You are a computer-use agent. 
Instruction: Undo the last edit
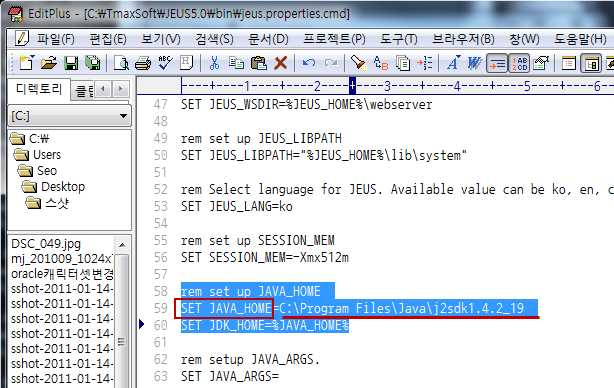[x=309, y=63]
